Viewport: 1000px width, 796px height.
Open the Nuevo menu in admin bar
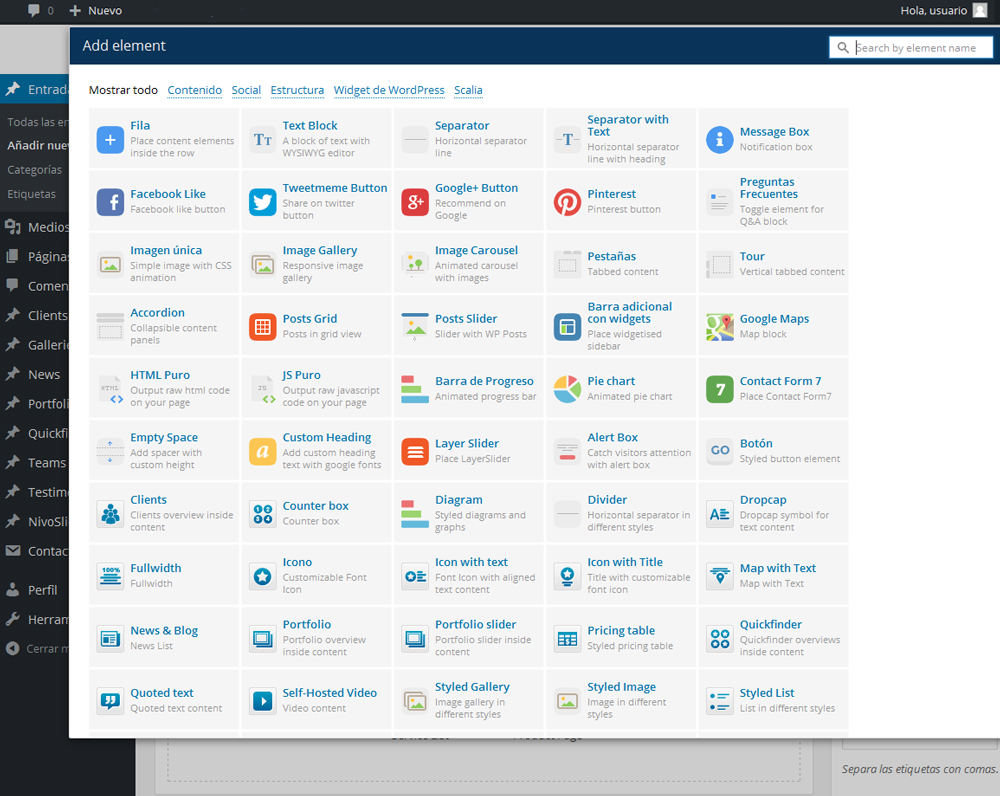[x=96, y=11]
